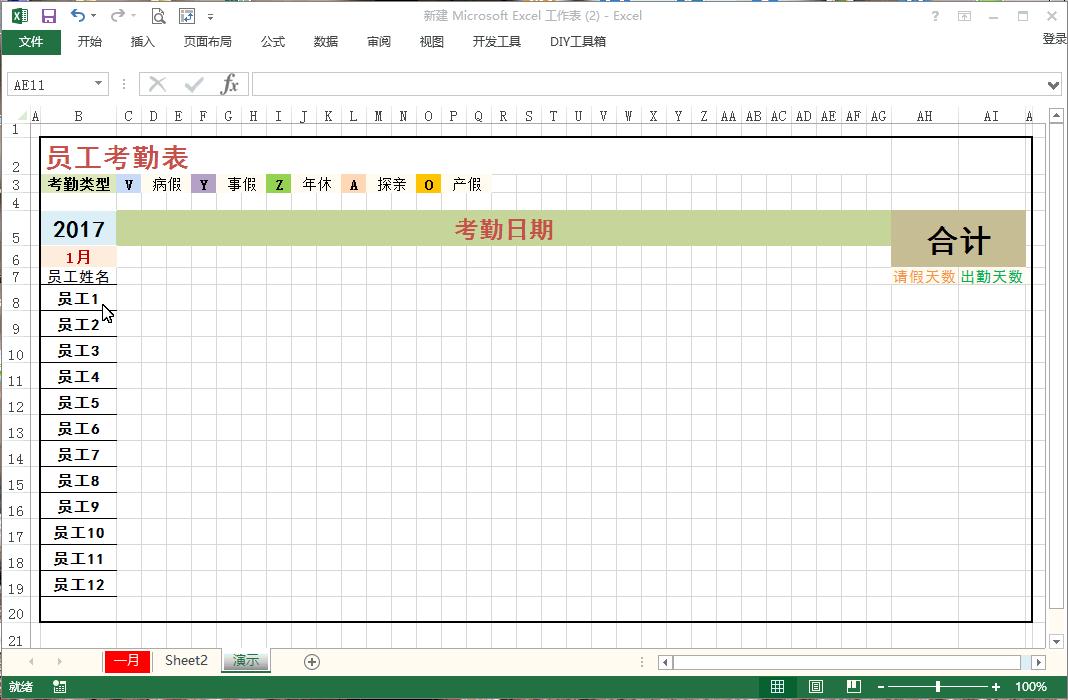Switch to Page Layout view
The width and height of the screenshot is (1068, 700).
816,687
